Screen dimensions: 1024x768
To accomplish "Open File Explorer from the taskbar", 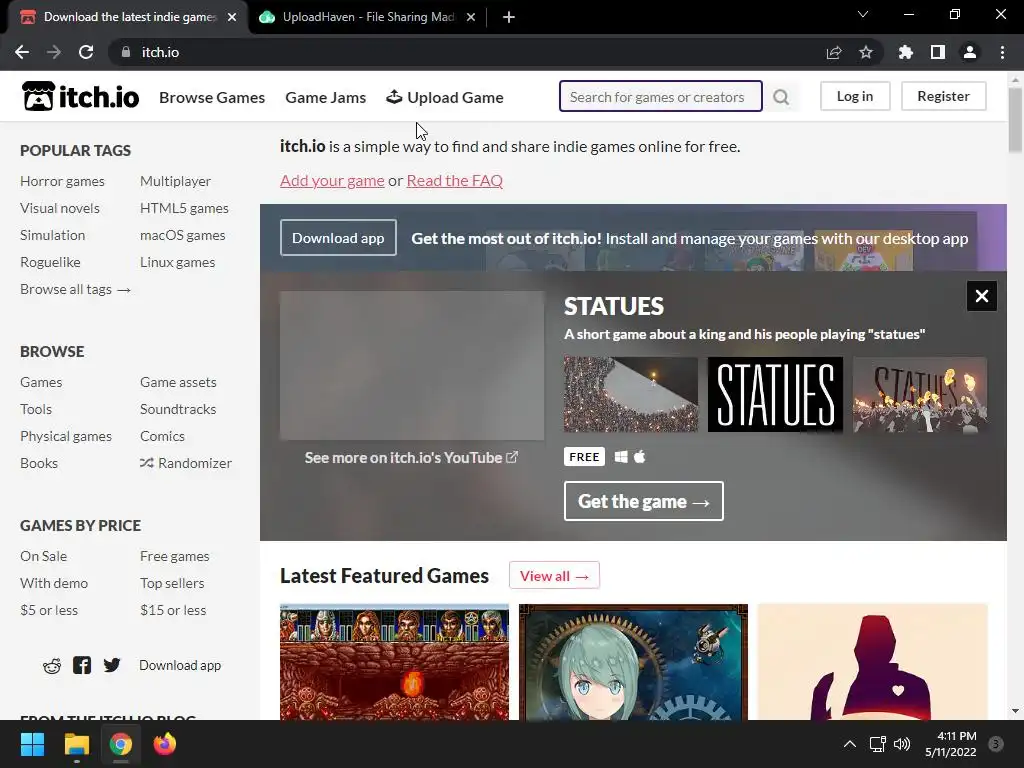I will coord(76,744).
